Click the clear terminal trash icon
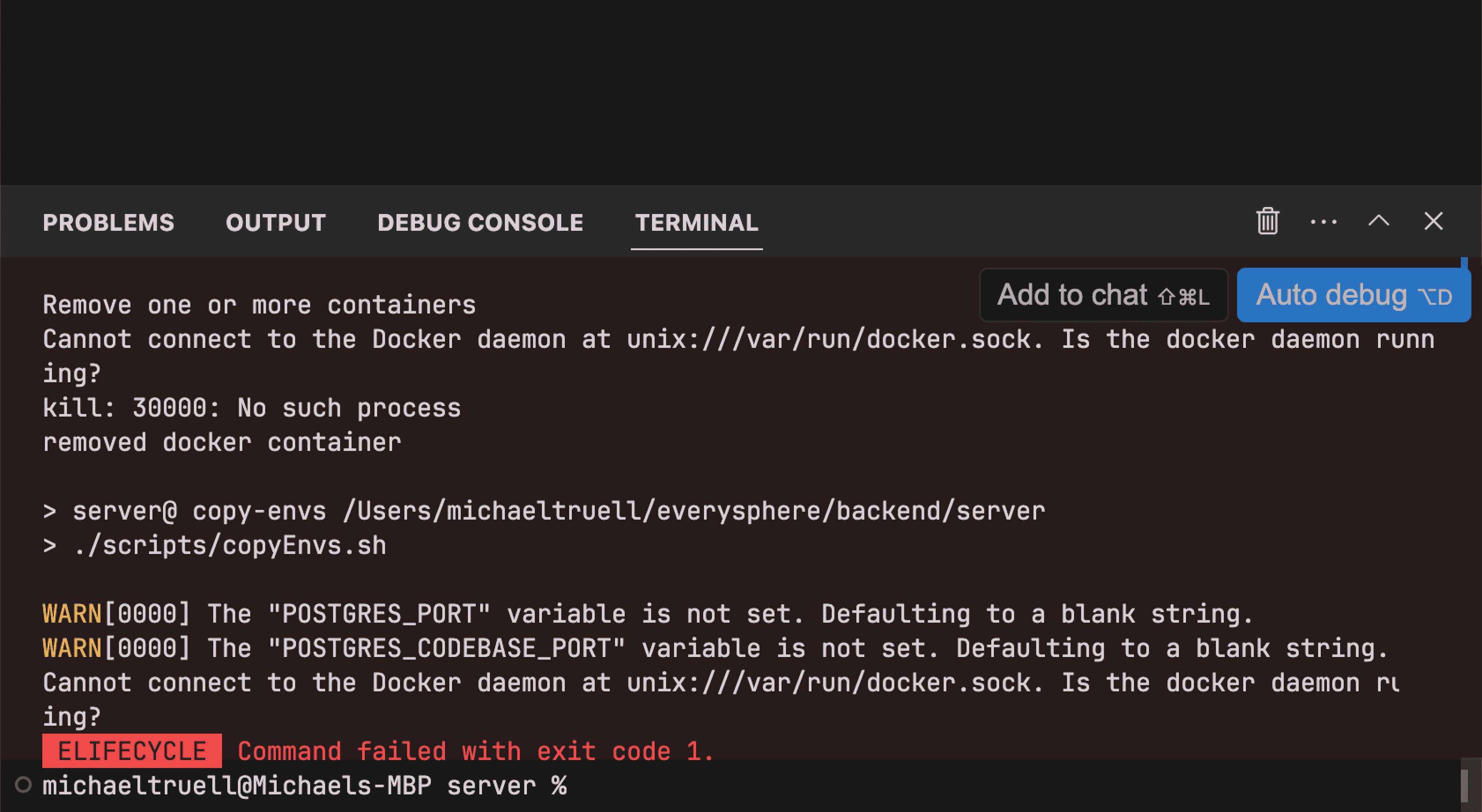Screen dimensions: 1482x812 click(1267, 221)
